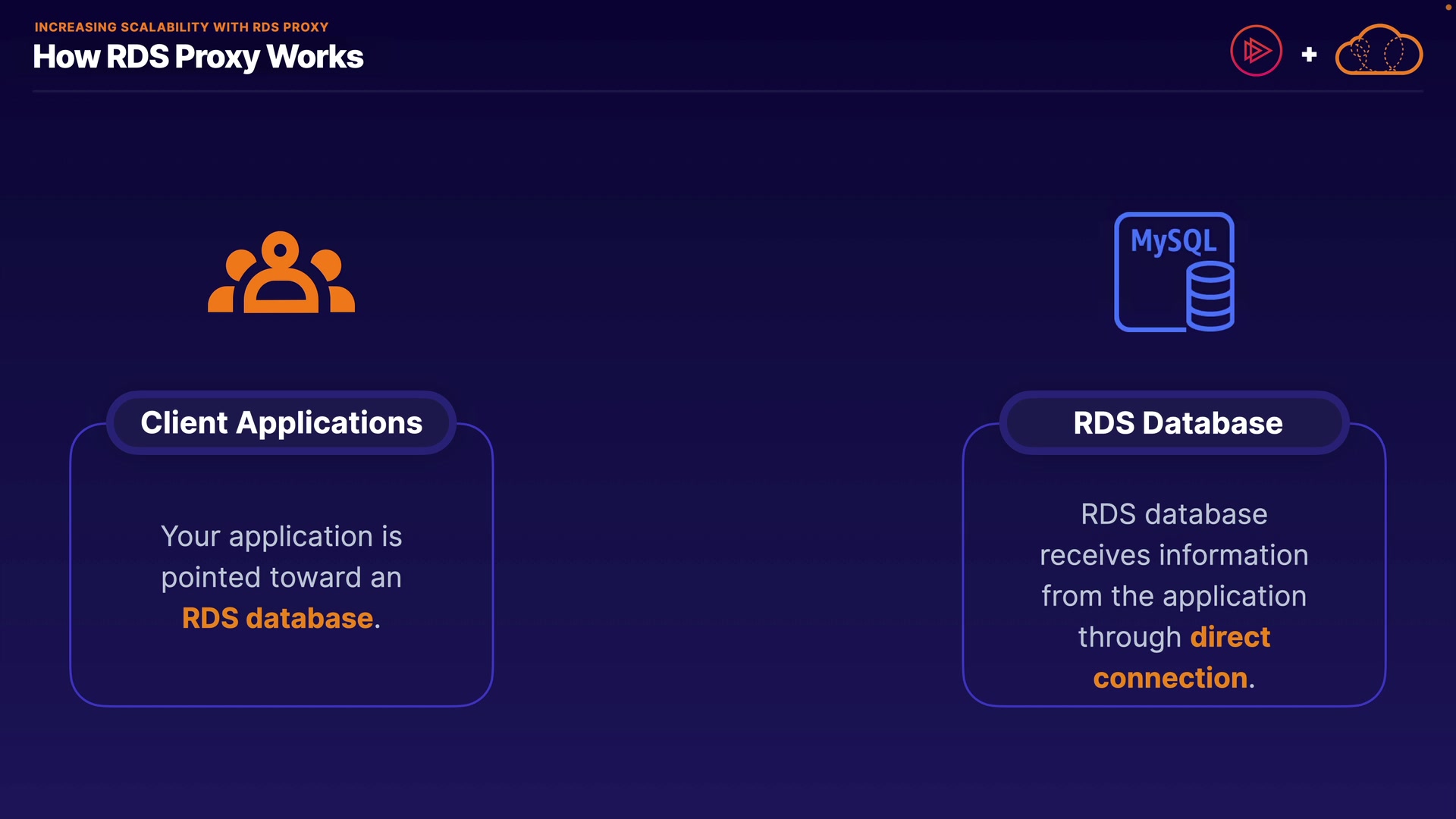Click the 'direct connection' highlighted text
The width and height of the screenshot is (1456, 819).
point(1229,637)
